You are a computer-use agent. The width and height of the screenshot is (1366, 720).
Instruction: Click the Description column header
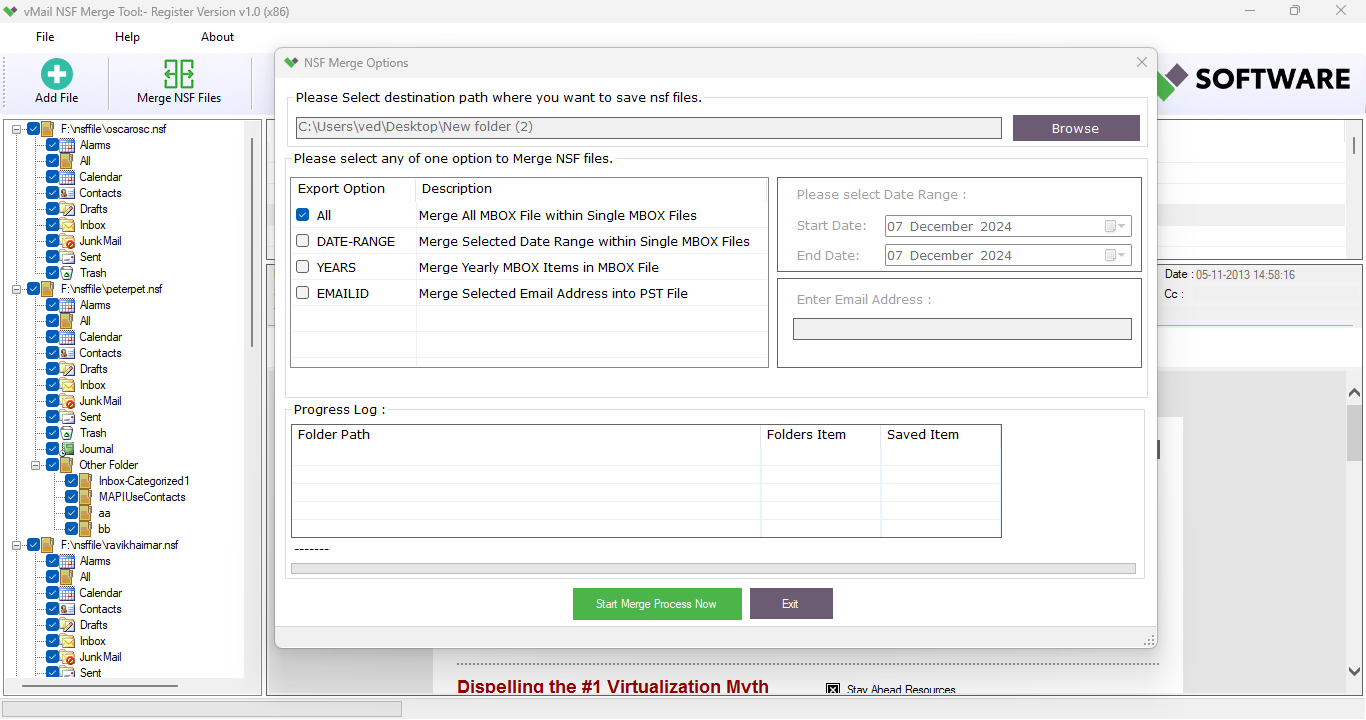click(x=457, y=189)
